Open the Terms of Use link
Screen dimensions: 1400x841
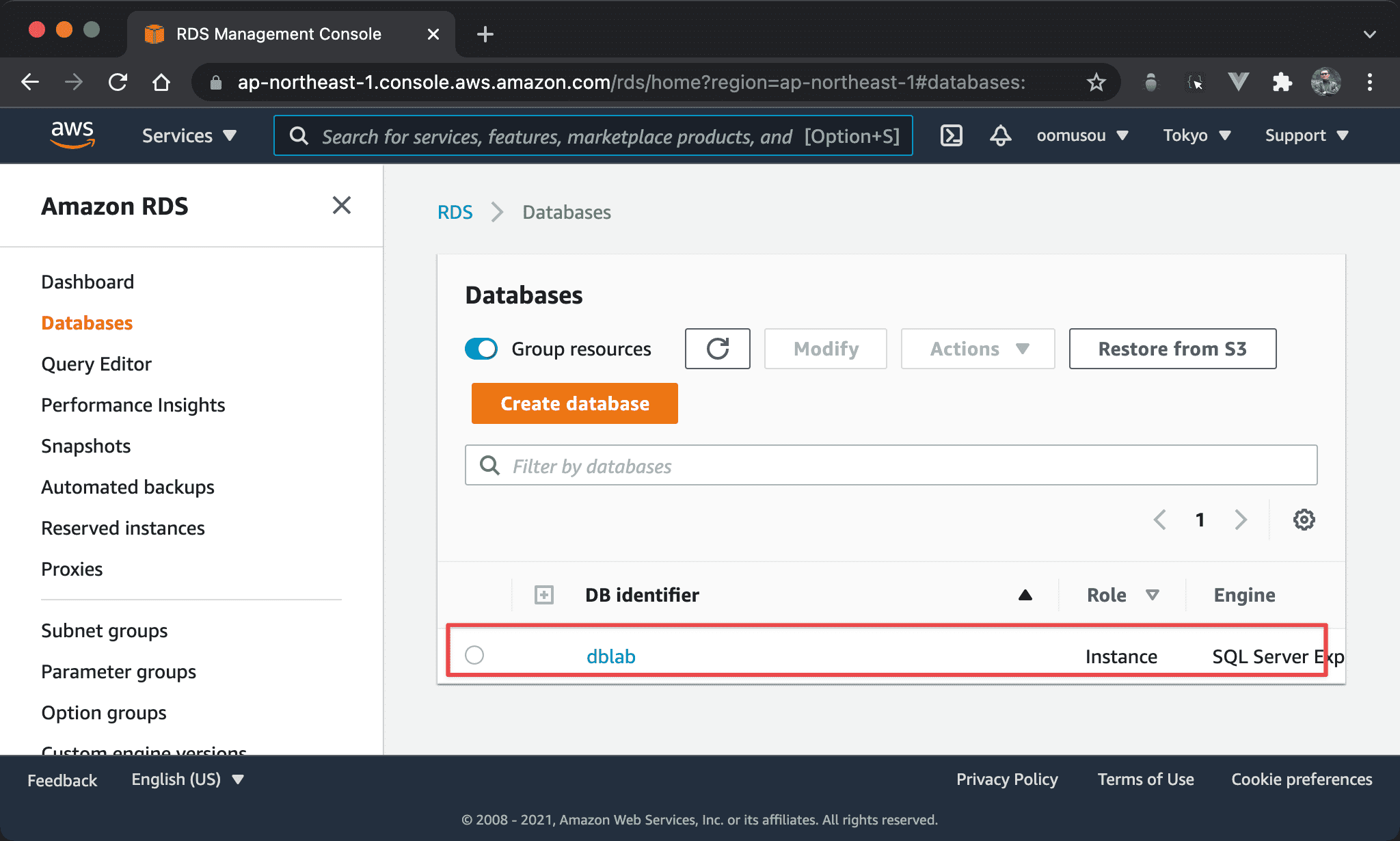(x=1146, y=779)
